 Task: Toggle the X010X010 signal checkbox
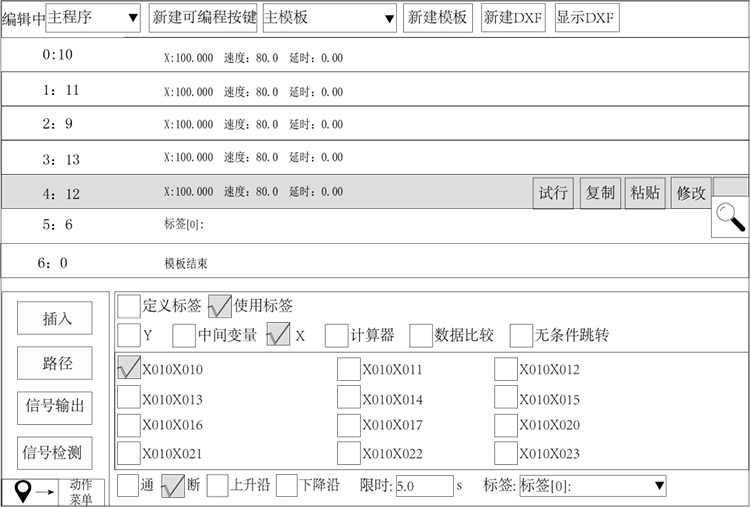[129, 369]
